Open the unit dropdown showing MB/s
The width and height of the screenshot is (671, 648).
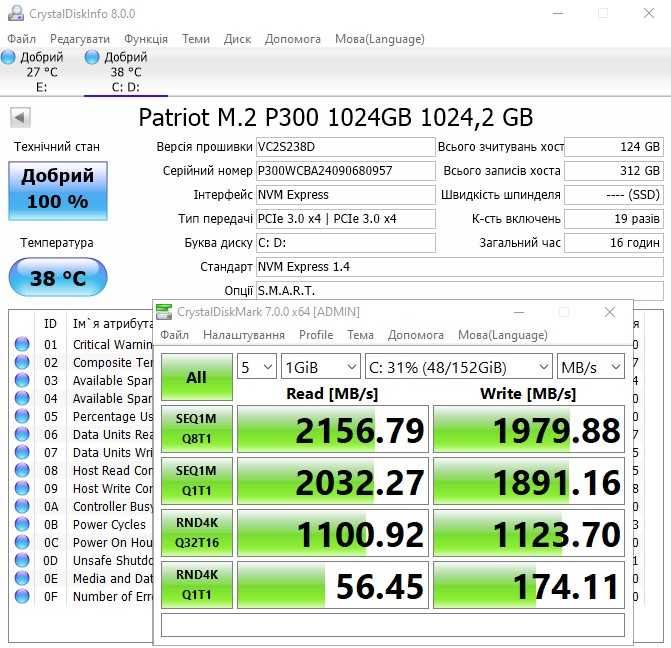591,367
